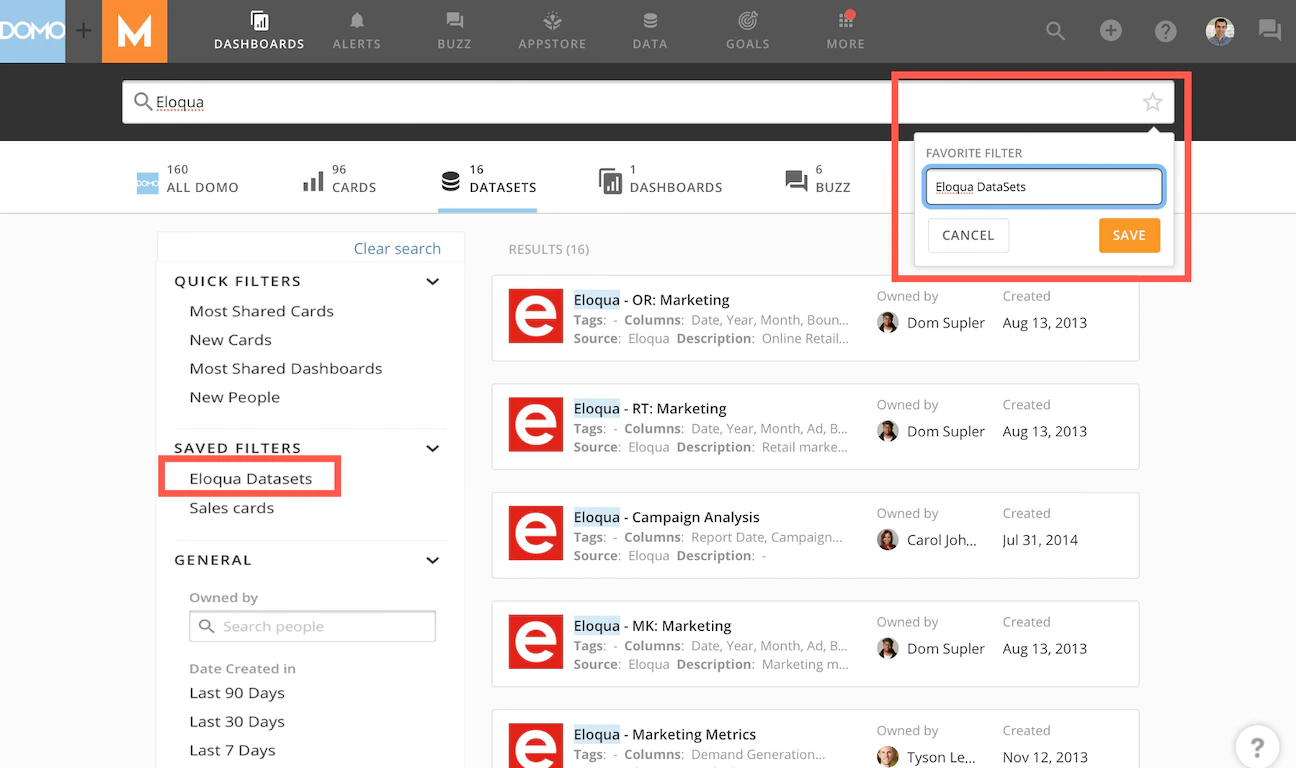Click the Eloqua - OR: Marketing logo icon
Image resolution: width=1296 pixels, height=768 pixels.
[536, 316]
